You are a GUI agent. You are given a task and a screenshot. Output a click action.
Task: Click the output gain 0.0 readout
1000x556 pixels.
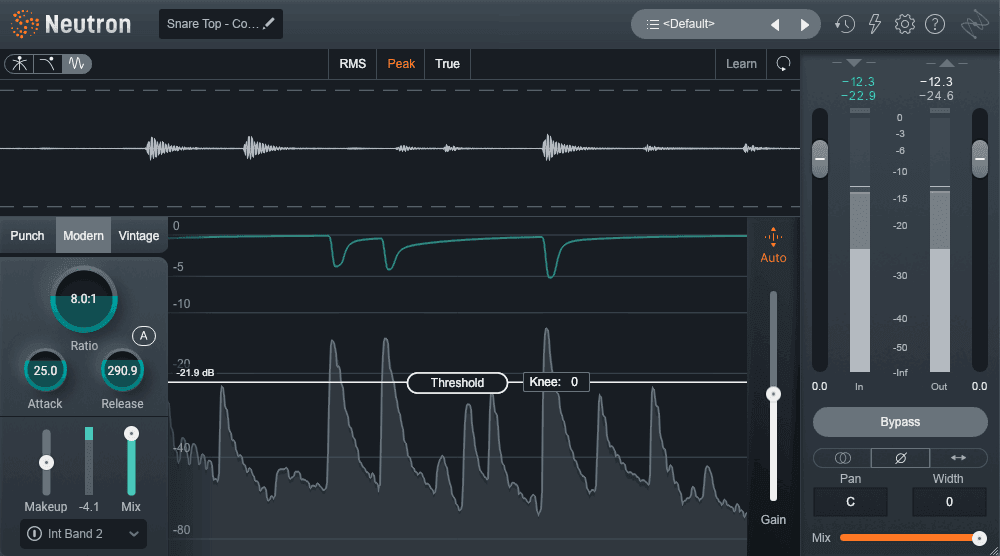(980, 386)
